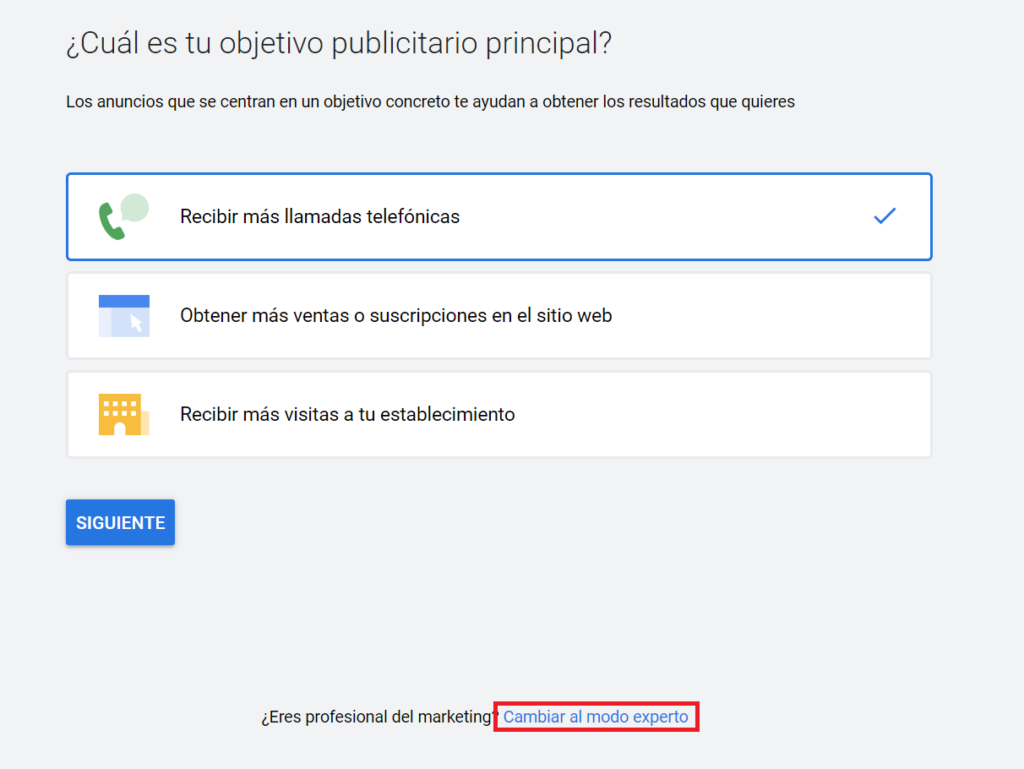Screen dimensions: 1024x769
Task: Select 'Recibir más visitas a tu establecimiento' option
Action: tap(499, 415)
